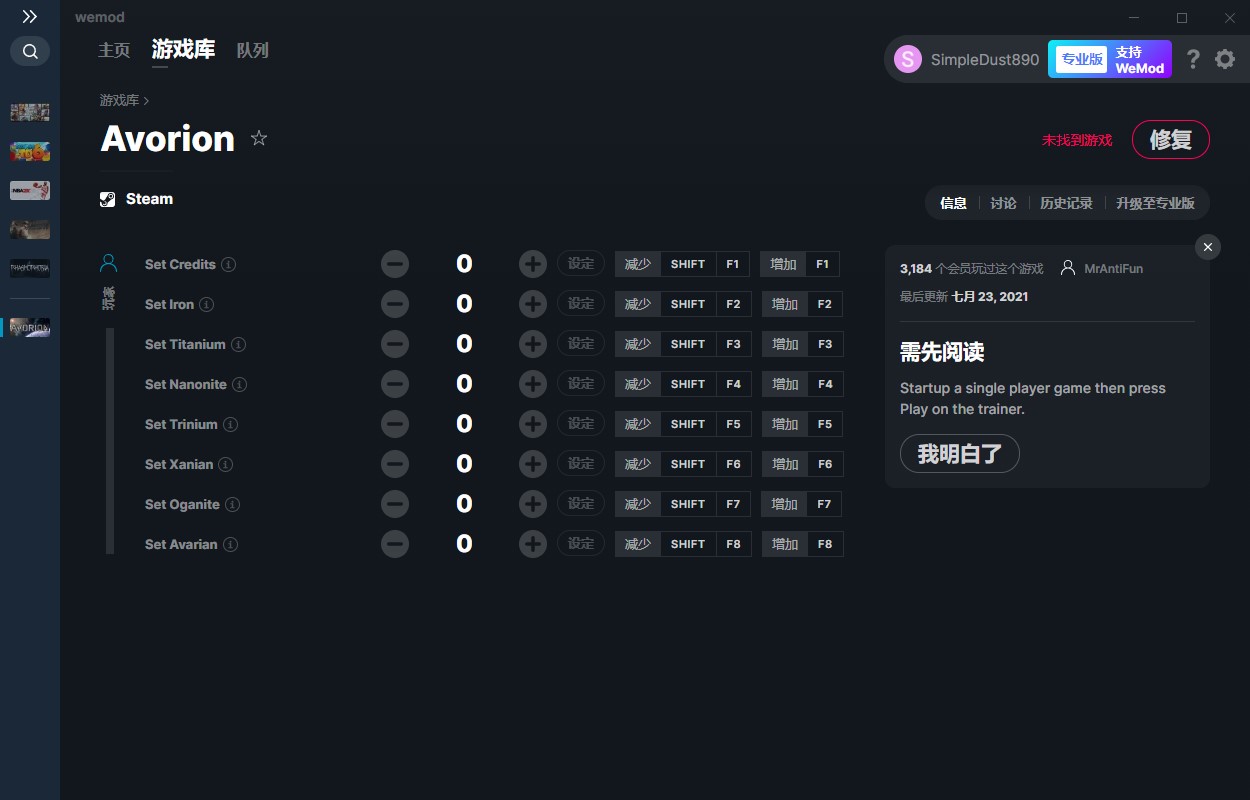Click 设定 button for Set Credits

coord(581,264)
